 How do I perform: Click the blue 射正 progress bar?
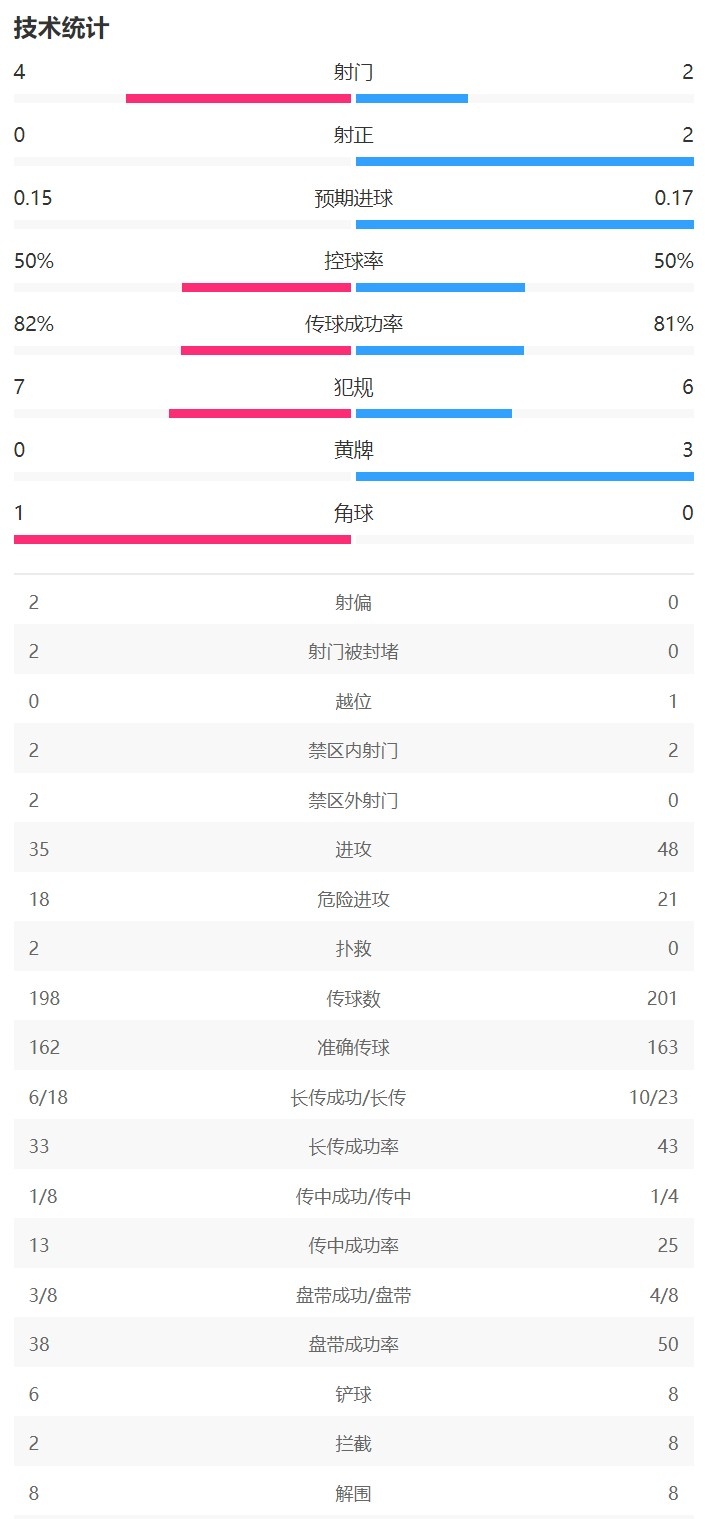tap(524, 161)
